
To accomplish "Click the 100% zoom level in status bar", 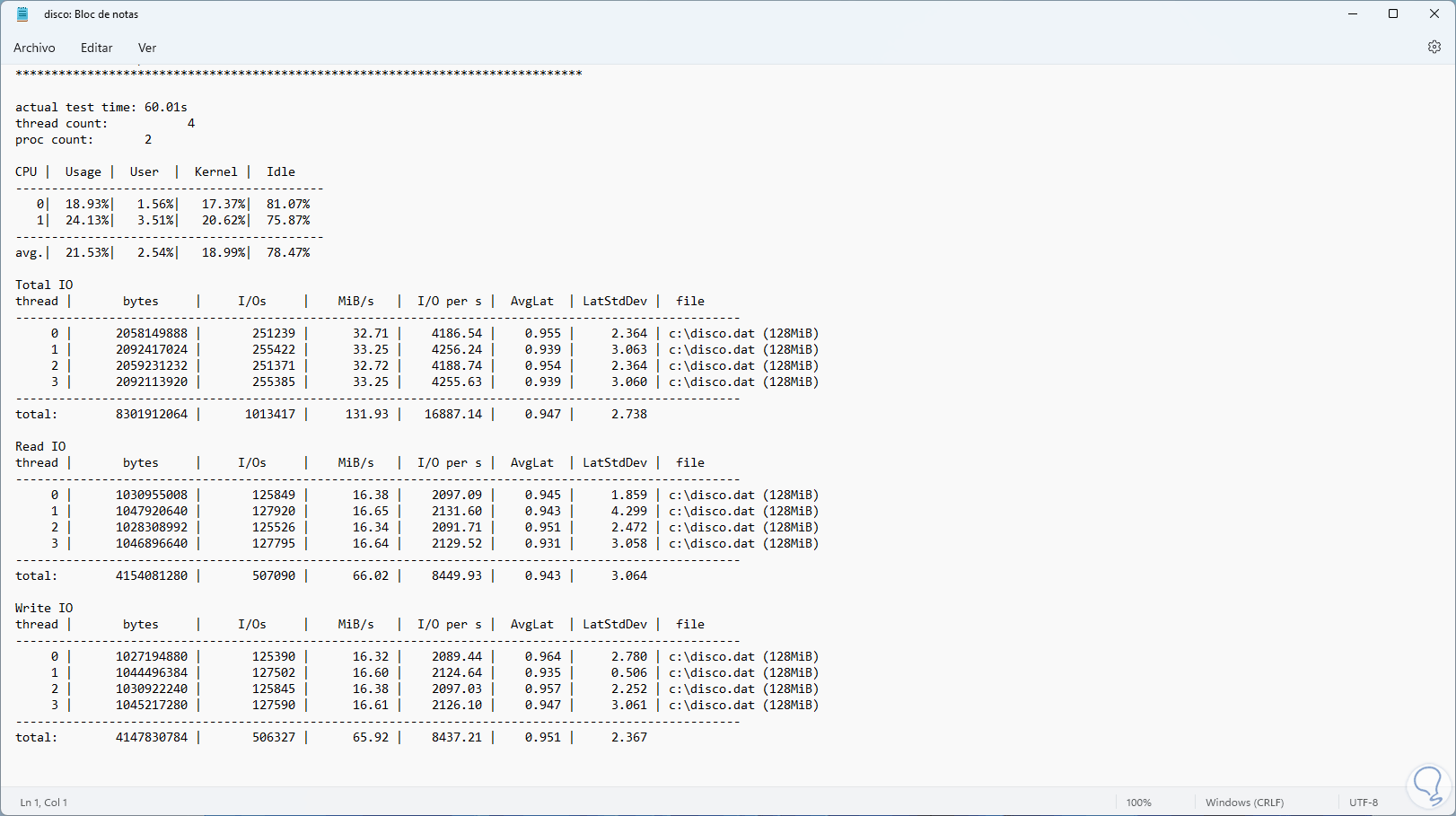I will point(1138,803).
